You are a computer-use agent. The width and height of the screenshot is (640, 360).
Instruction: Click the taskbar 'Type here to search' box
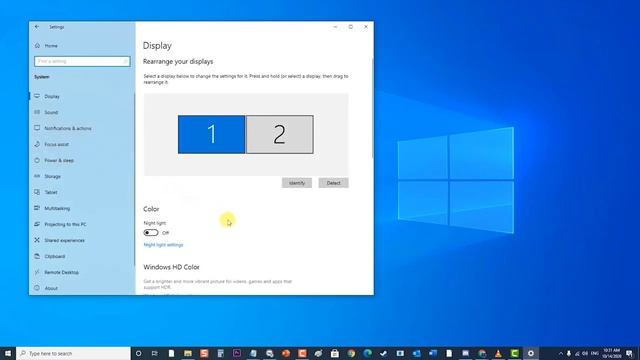click(x=73, y=353)
